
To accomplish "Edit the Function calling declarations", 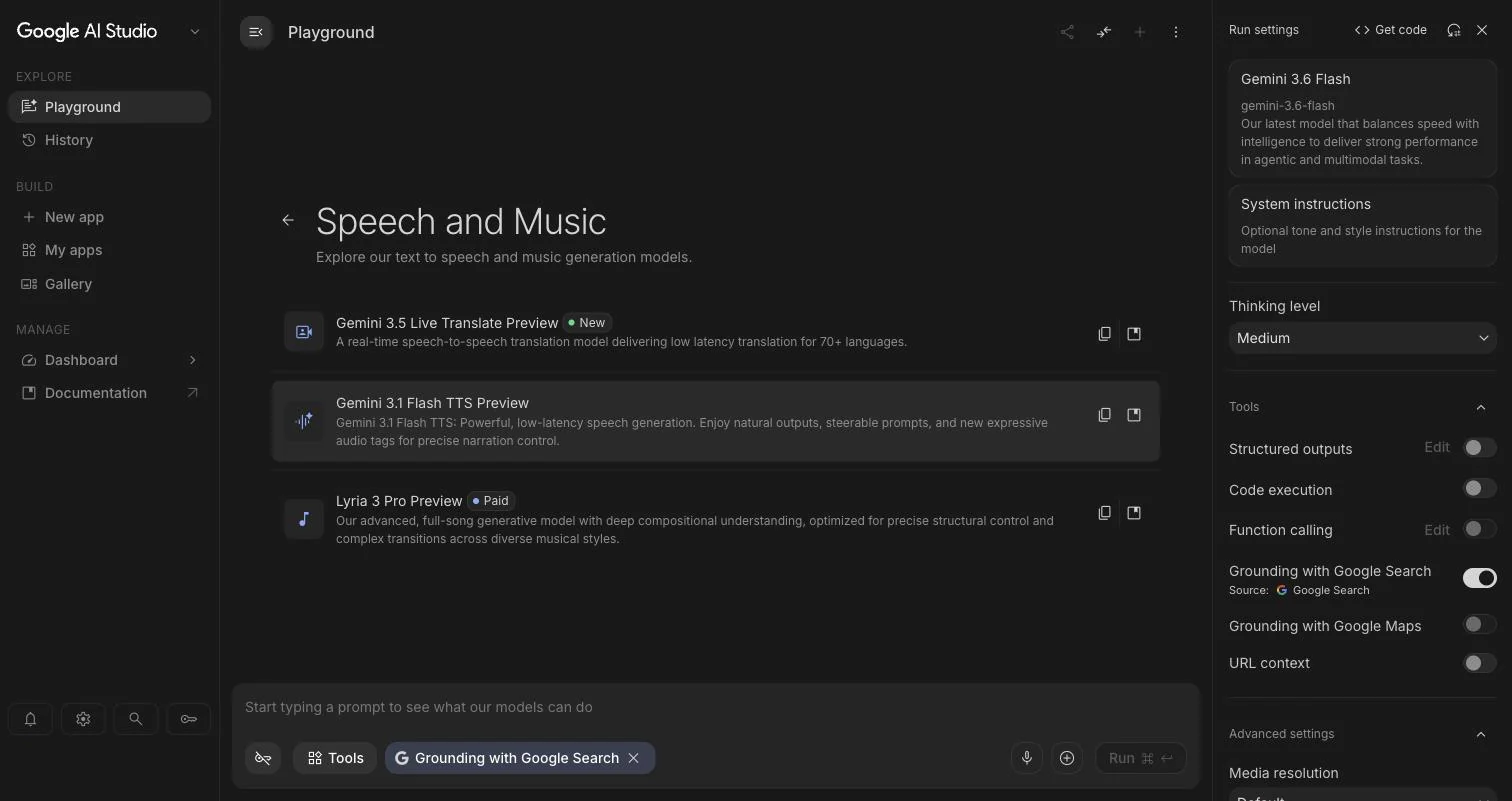I will pyautogui.click(x=1437, y=530).
